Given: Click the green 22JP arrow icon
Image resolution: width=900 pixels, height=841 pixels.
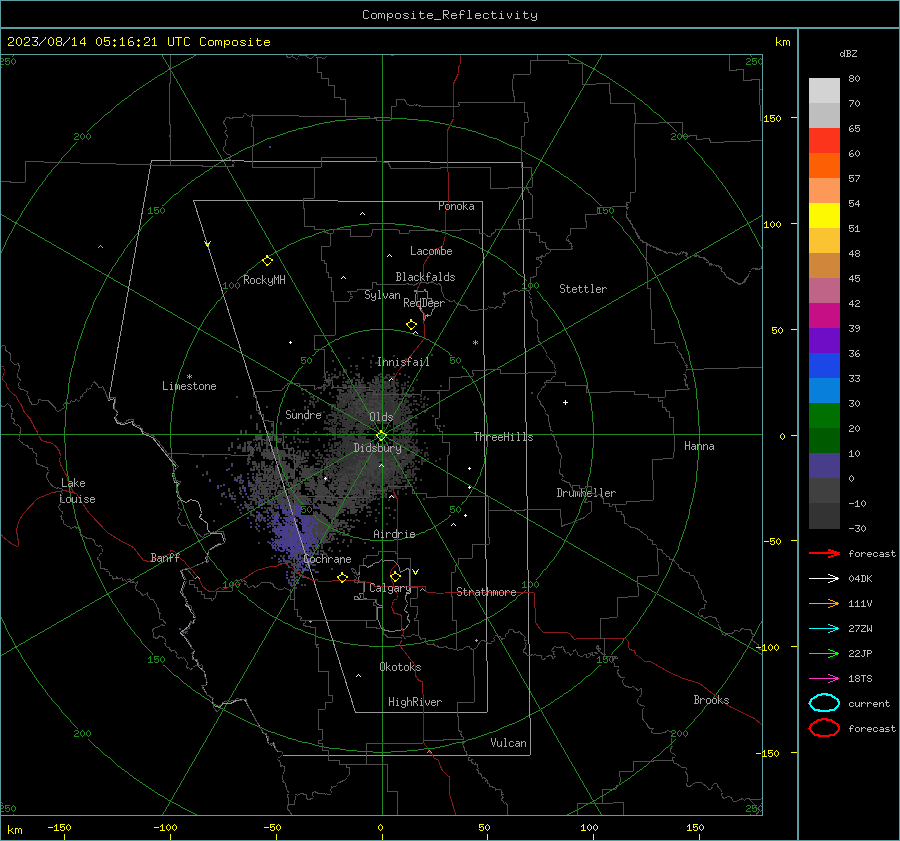Looking at the screenshot, I should [x=824, y=653].
